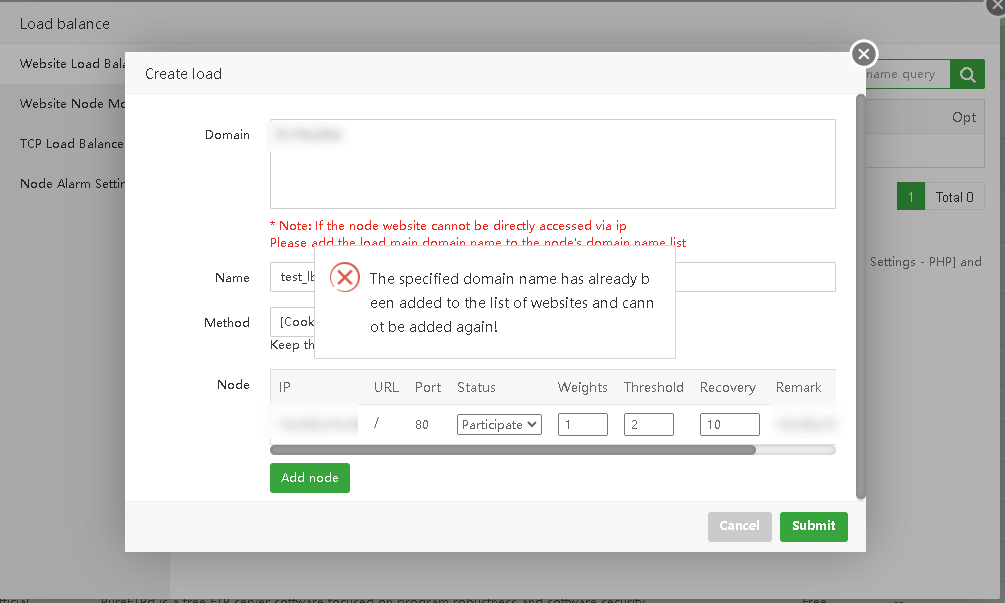Click the port value 80 cell
The height and width of the screenshot is (603, 1005).
pyautogui.click(x=422, y=424)
